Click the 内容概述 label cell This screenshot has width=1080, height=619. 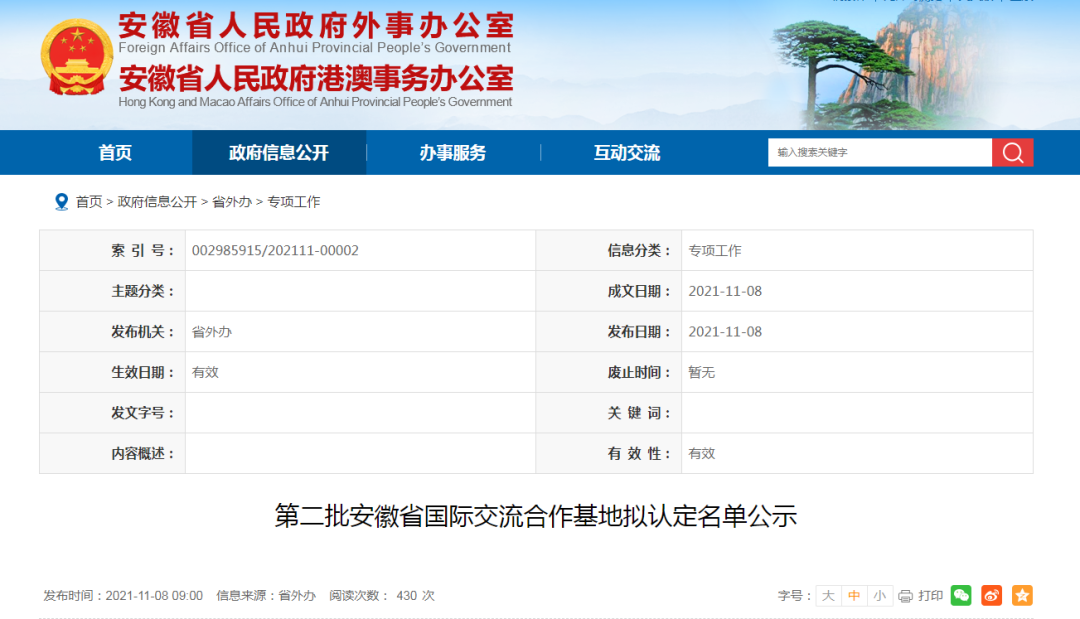click(x=112, y=454)
